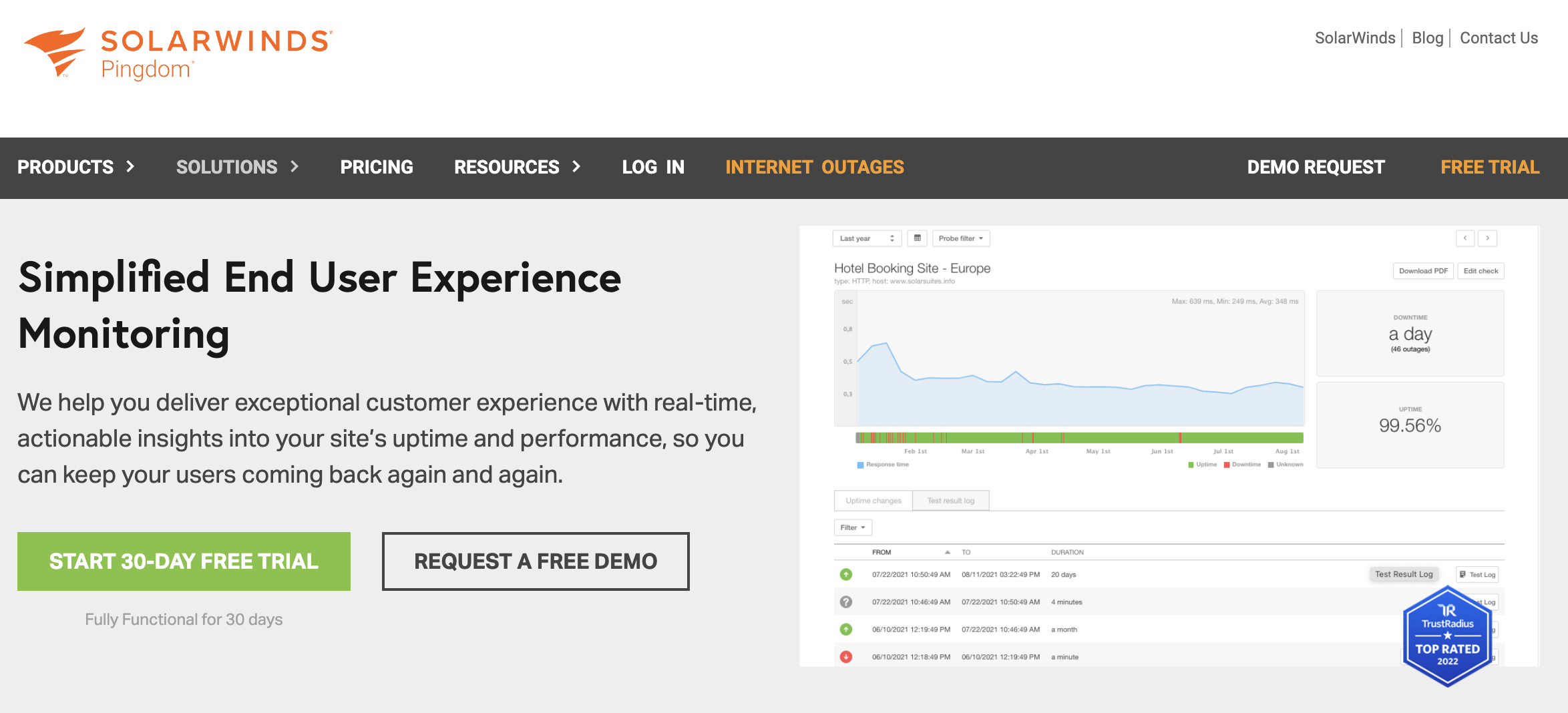Screen dimensions: 1568x713
Task: Click the Uptime legend green swatch
Action: coord(1191,465)
